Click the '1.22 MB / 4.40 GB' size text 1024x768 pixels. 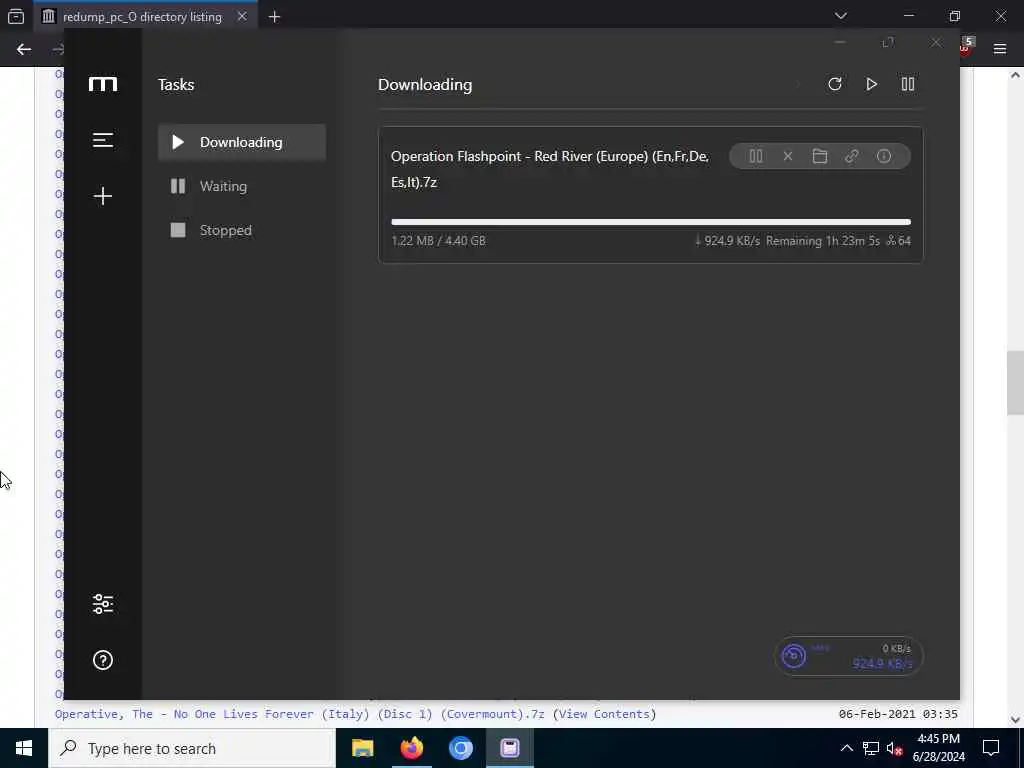point(438,241)
